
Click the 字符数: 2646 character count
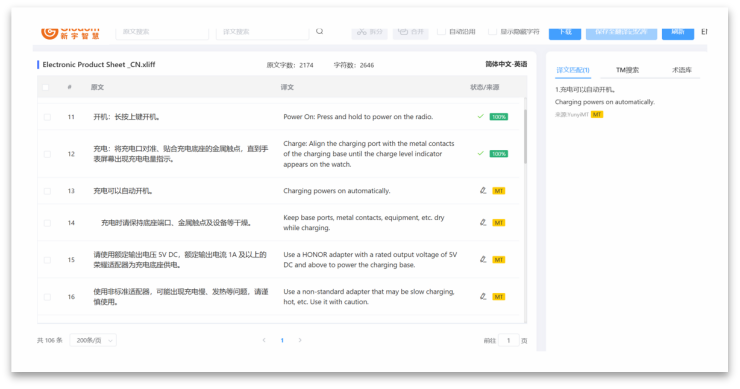[354, 65]
